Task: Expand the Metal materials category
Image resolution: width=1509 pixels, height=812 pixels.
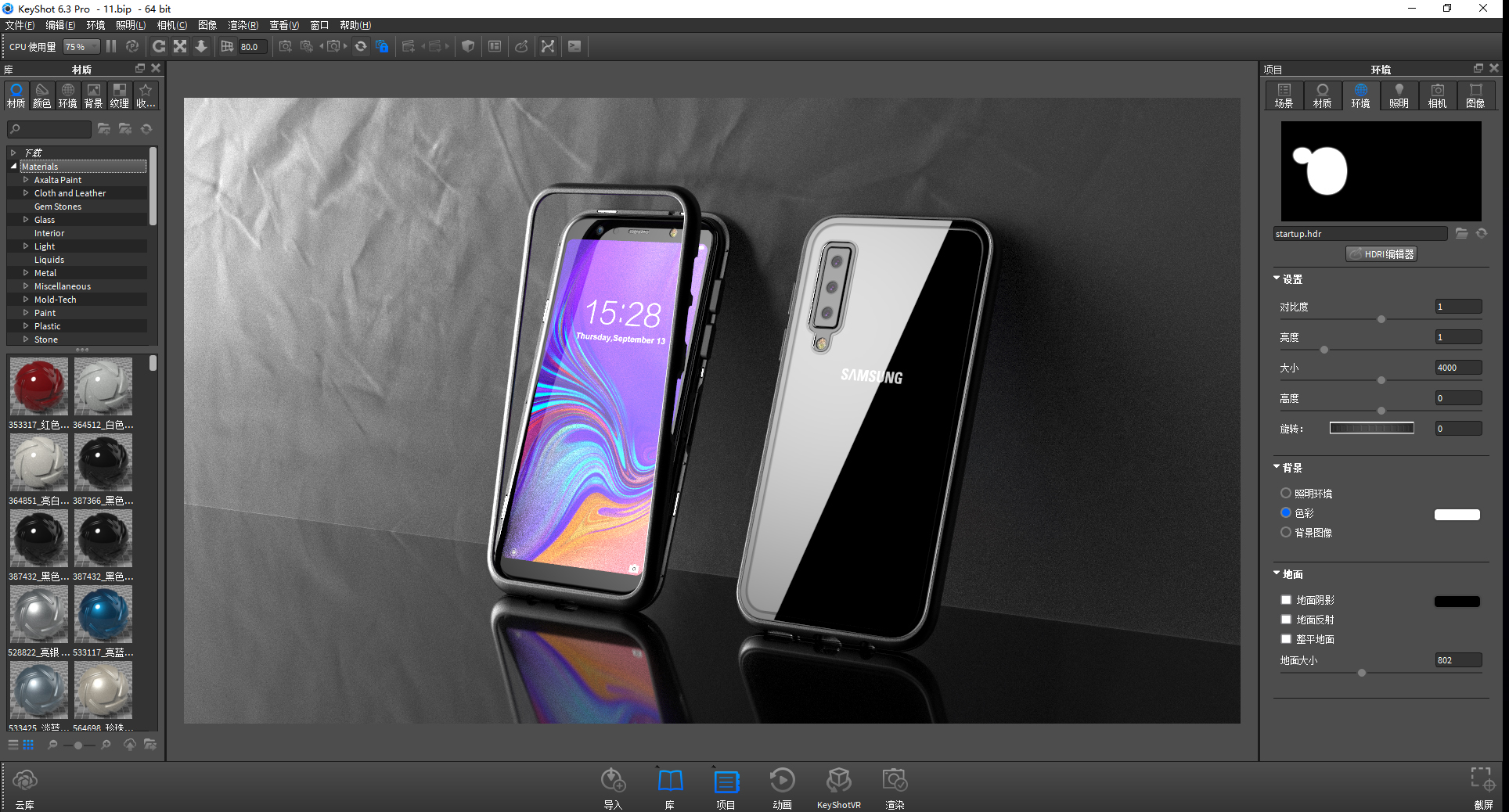Action: click(24, 272)
